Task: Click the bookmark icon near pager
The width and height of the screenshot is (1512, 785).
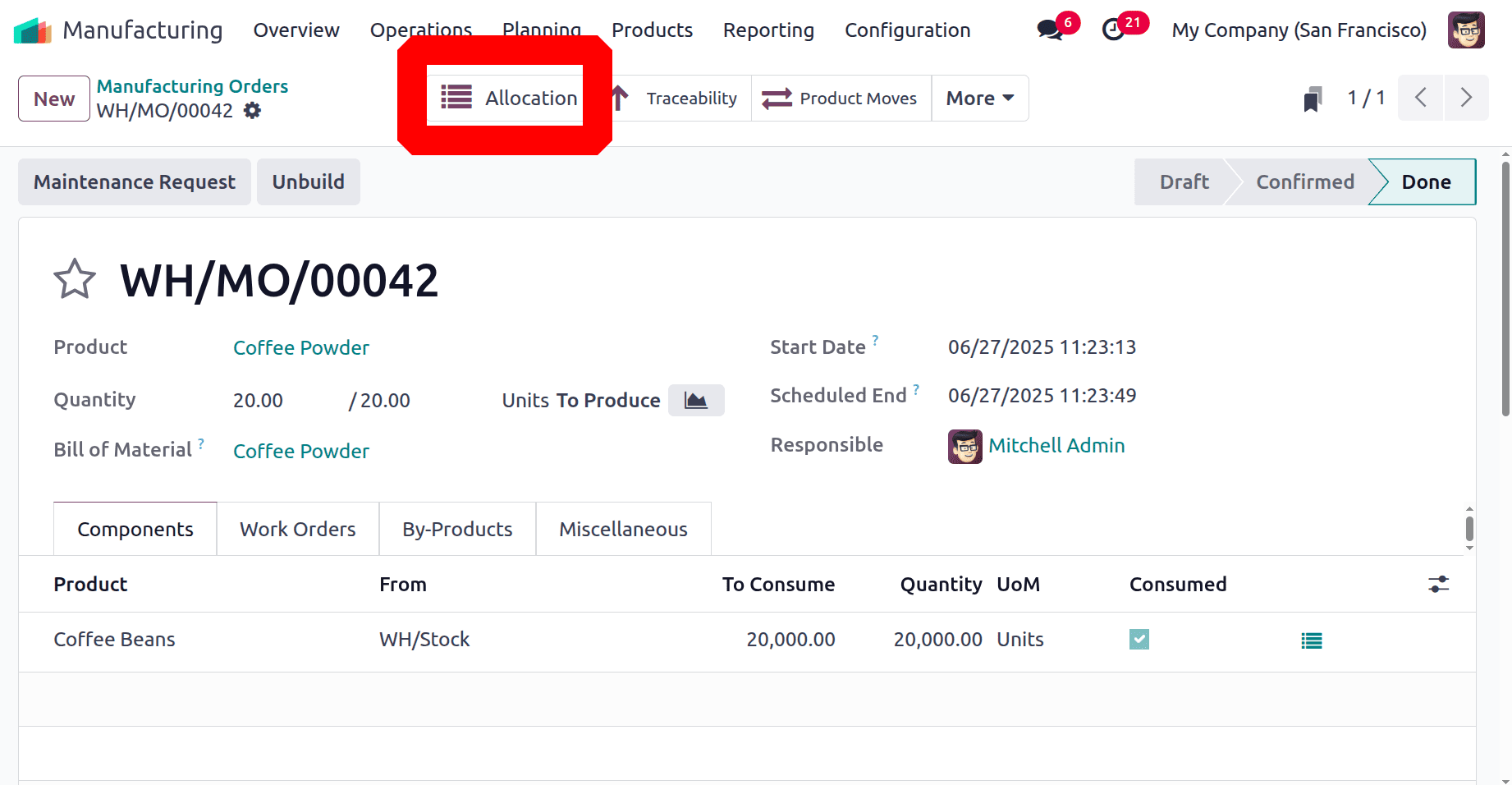Action: coord(1313,99)
